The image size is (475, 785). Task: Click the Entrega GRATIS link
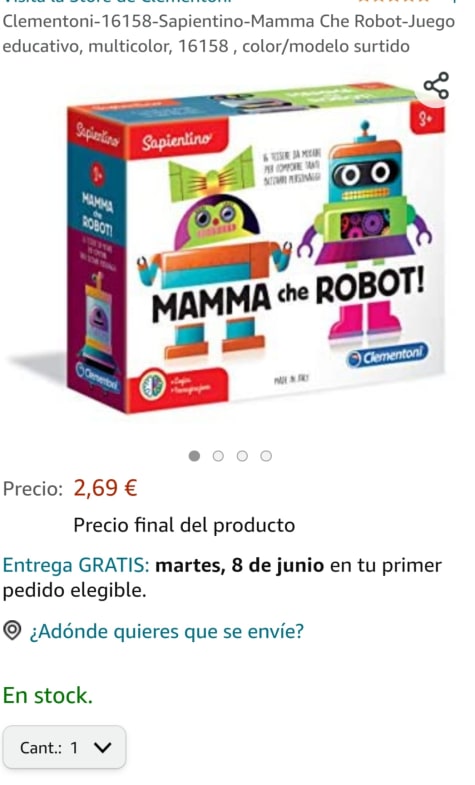click(x=76, y=565)
